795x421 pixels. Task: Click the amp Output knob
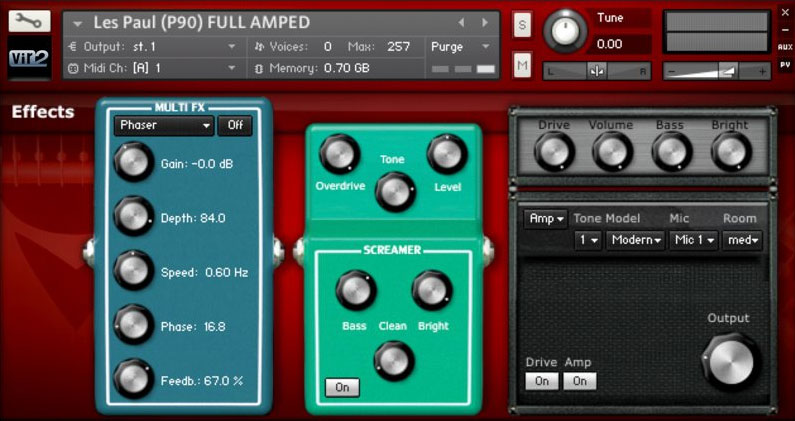coord(730,361)
